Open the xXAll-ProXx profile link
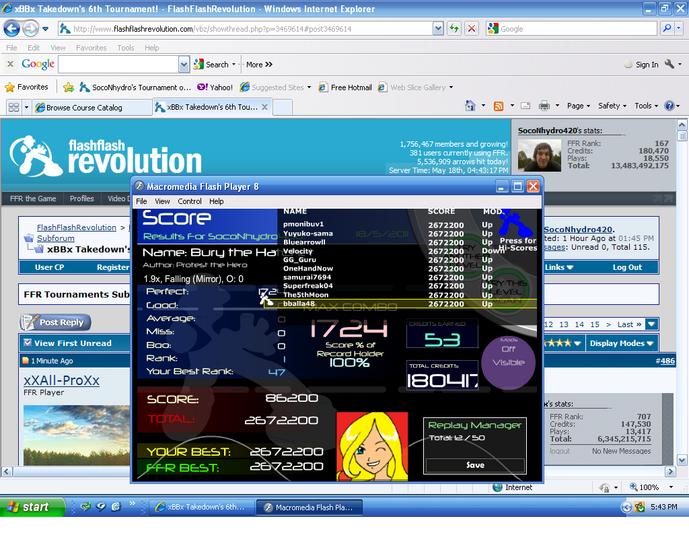This screenshot has width=689, height=560. (62, 380)
